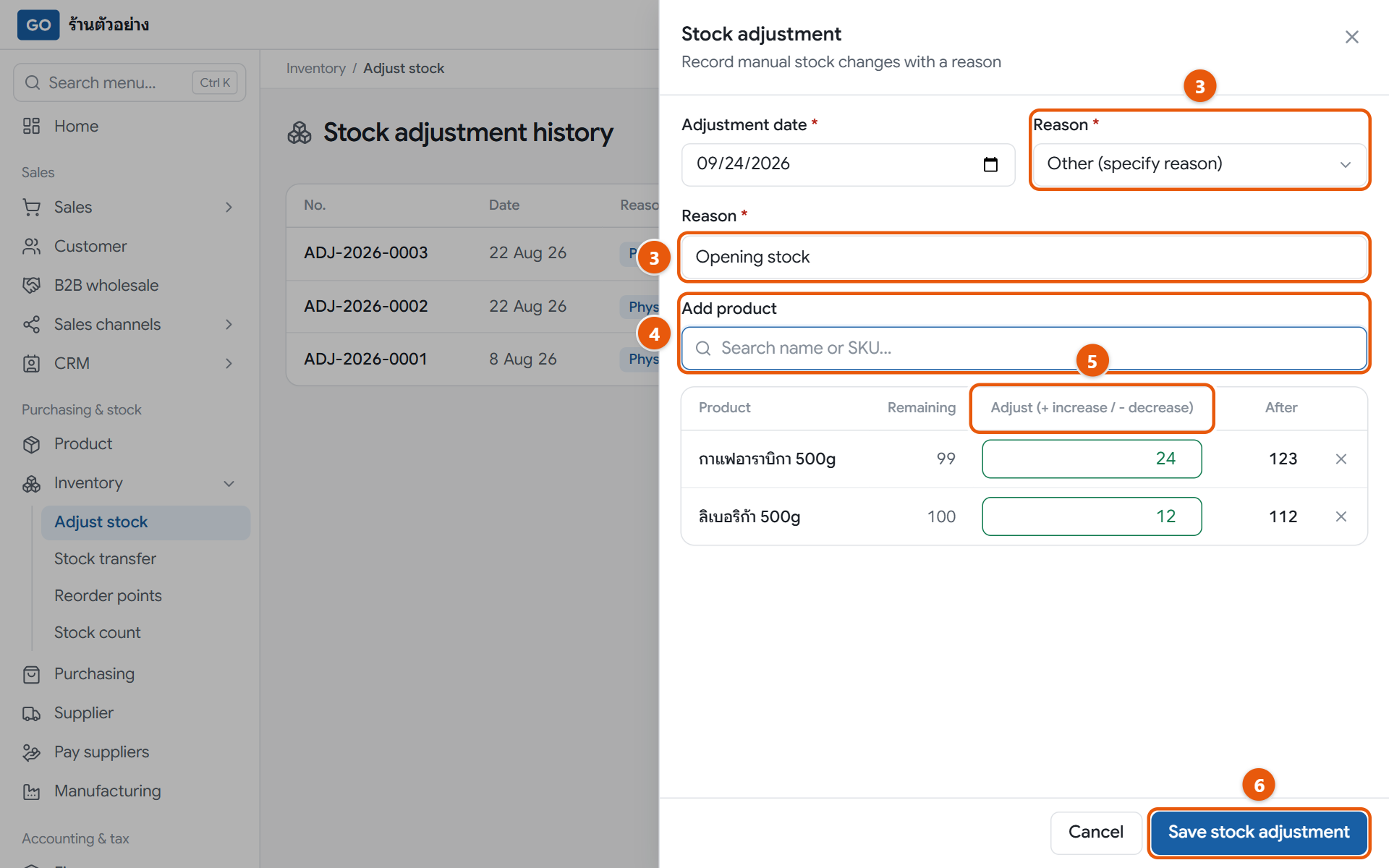Click the Sales channels share icon

(32, 325)
